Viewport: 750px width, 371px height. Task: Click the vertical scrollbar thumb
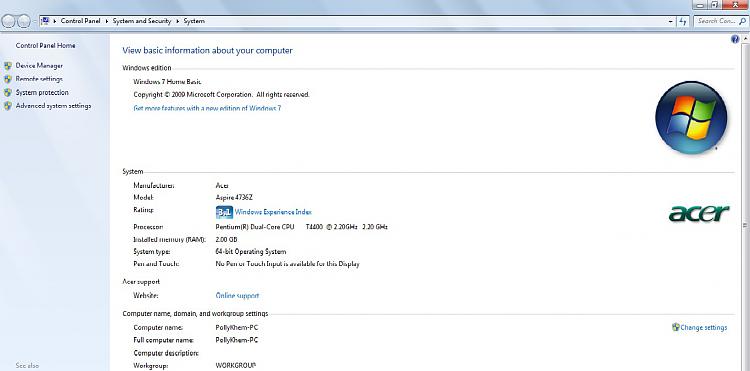tap(745, 225)
